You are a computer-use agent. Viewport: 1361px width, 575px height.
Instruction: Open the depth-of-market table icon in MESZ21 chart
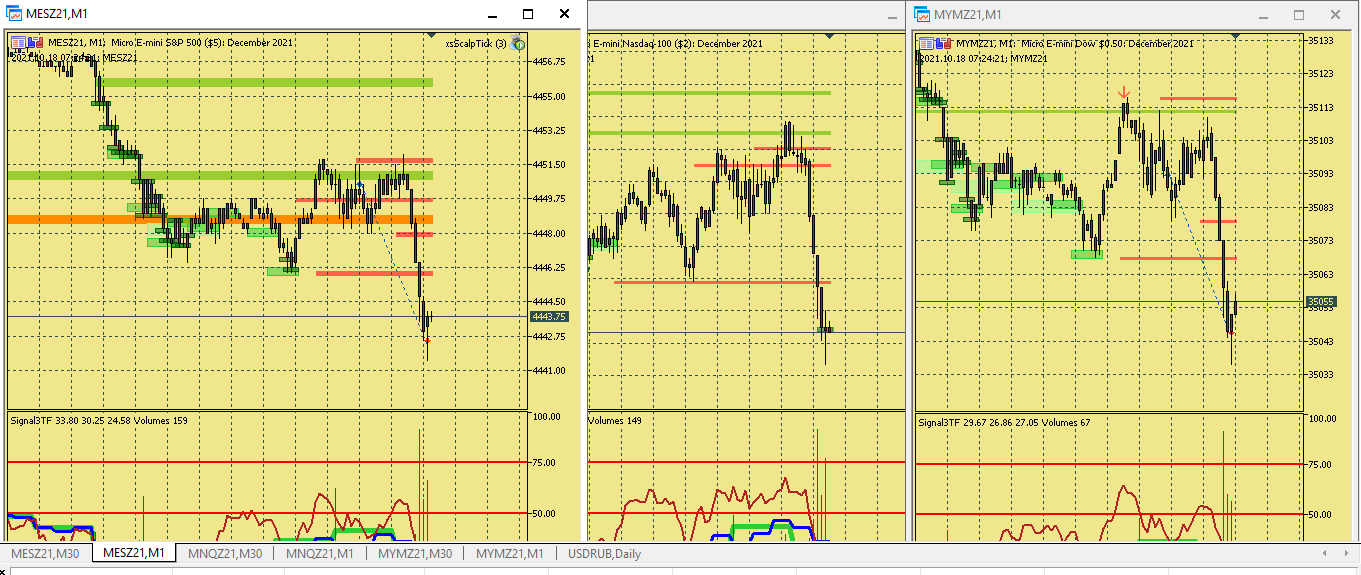point(18,42)
